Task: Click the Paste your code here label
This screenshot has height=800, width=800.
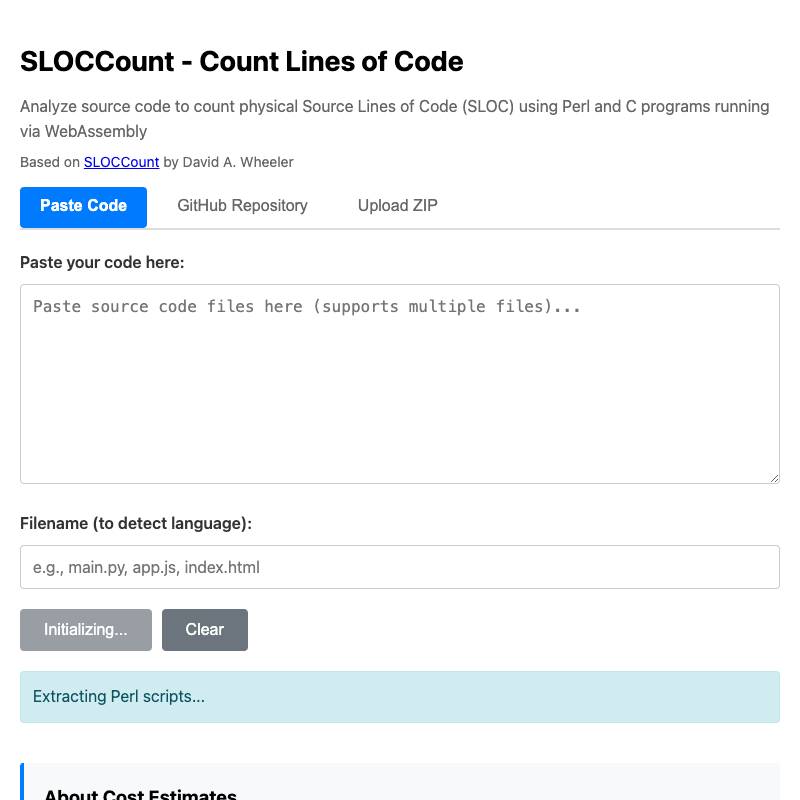Action: point(102,262)
